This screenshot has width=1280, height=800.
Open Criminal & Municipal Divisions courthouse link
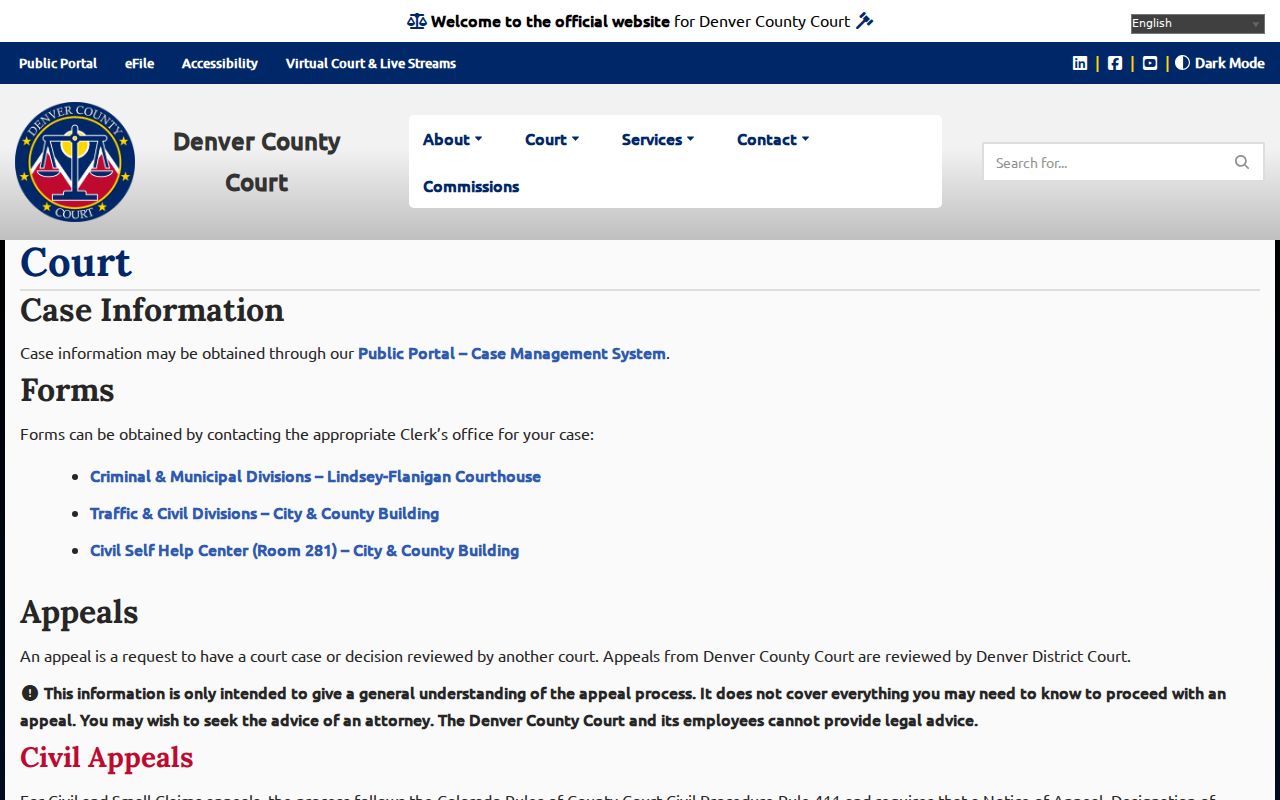point(315,476)
